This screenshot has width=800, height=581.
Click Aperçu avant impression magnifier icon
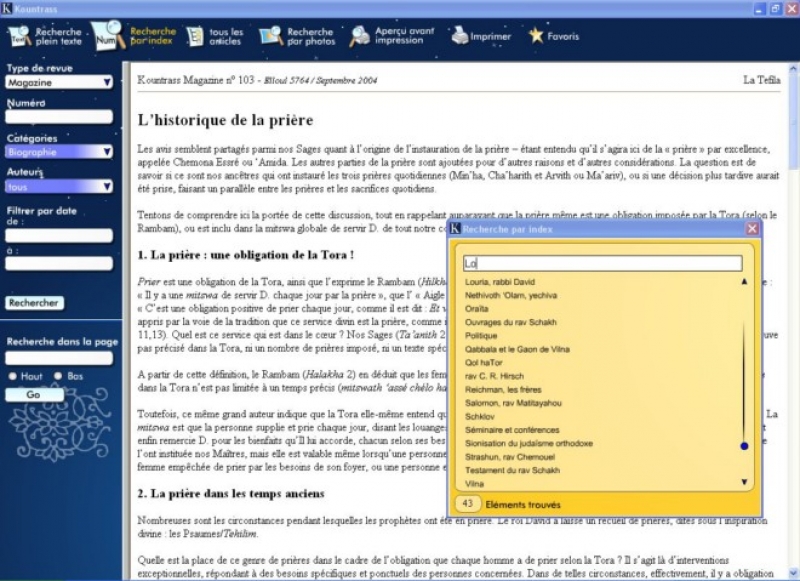tap(360, 36)
